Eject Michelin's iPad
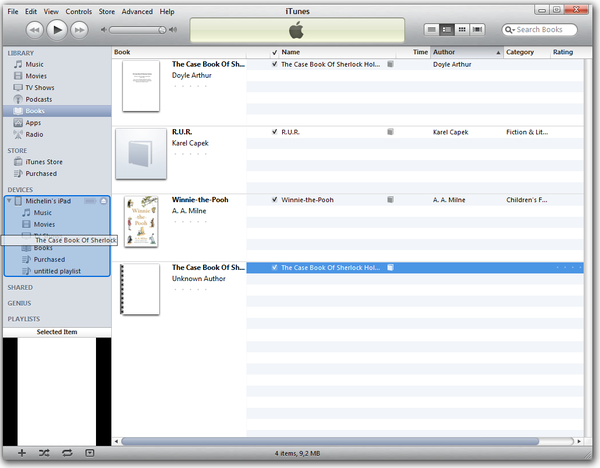 click(x=104, y=201)
